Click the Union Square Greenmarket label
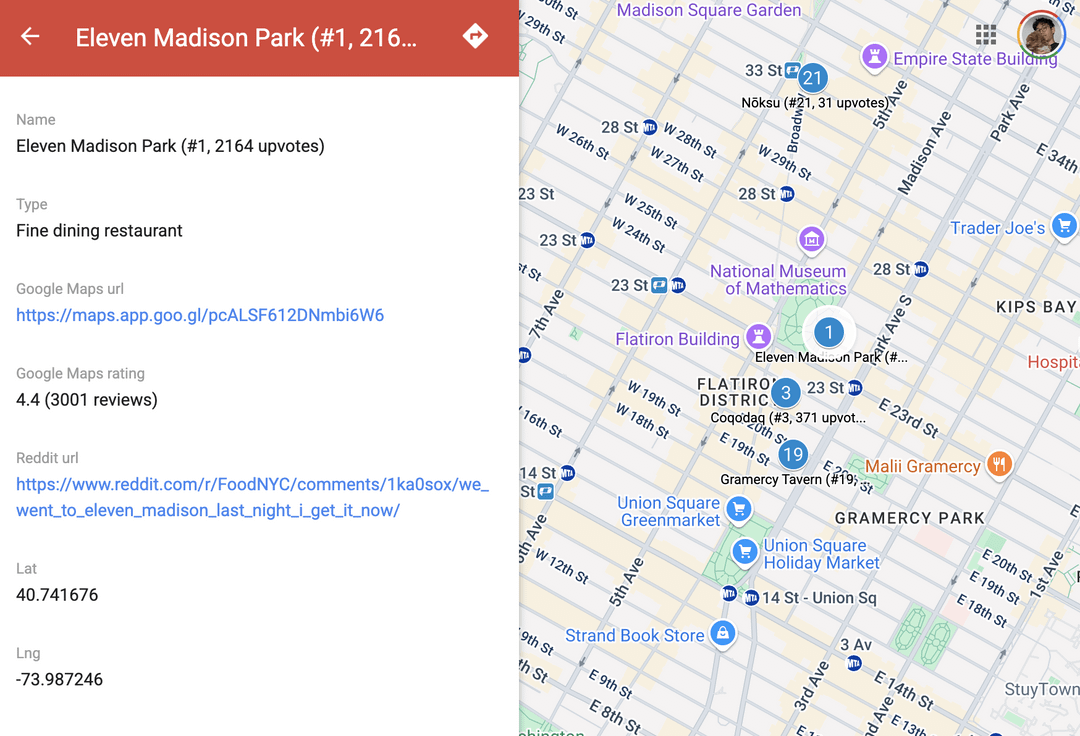1080x736 pixels. (669, 512)
